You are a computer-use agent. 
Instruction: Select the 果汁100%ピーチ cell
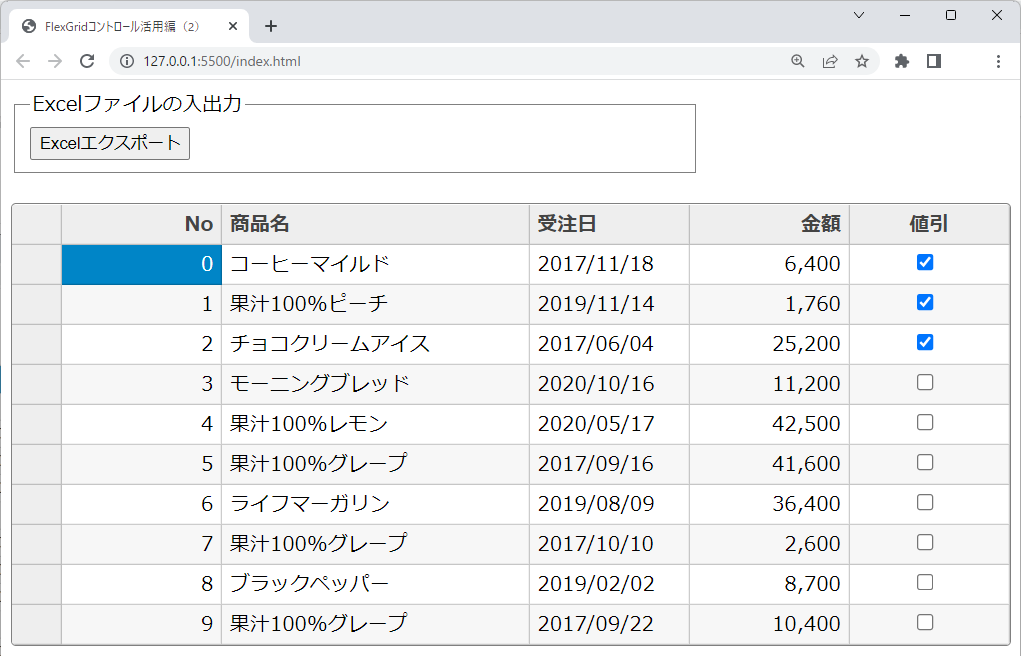coord(376,304)
